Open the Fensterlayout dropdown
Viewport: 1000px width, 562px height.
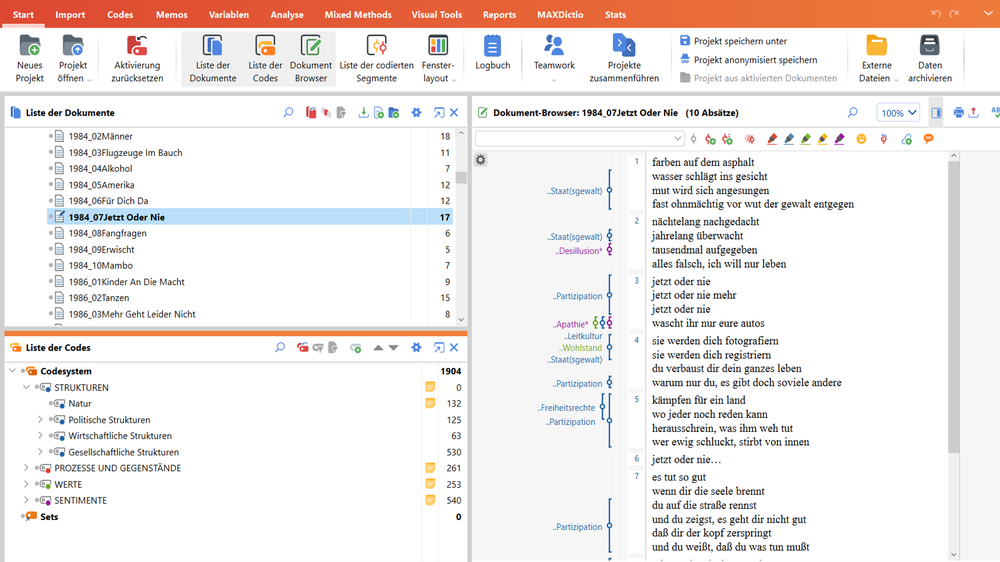(x=438, y=59)
